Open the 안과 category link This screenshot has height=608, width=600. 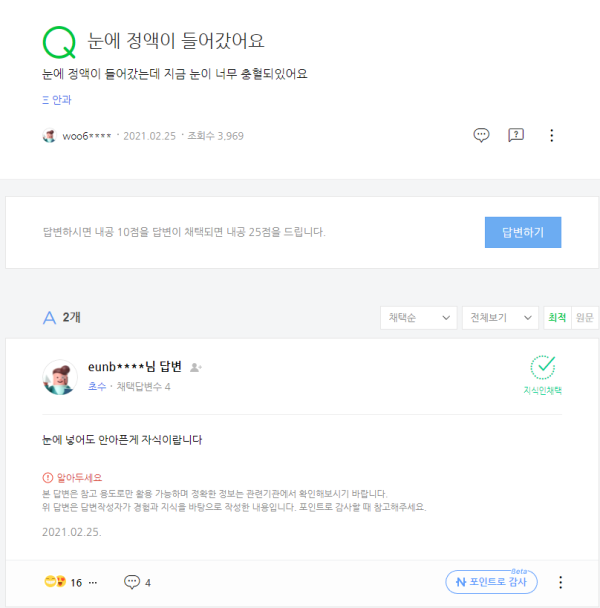[x=57, y=100]
